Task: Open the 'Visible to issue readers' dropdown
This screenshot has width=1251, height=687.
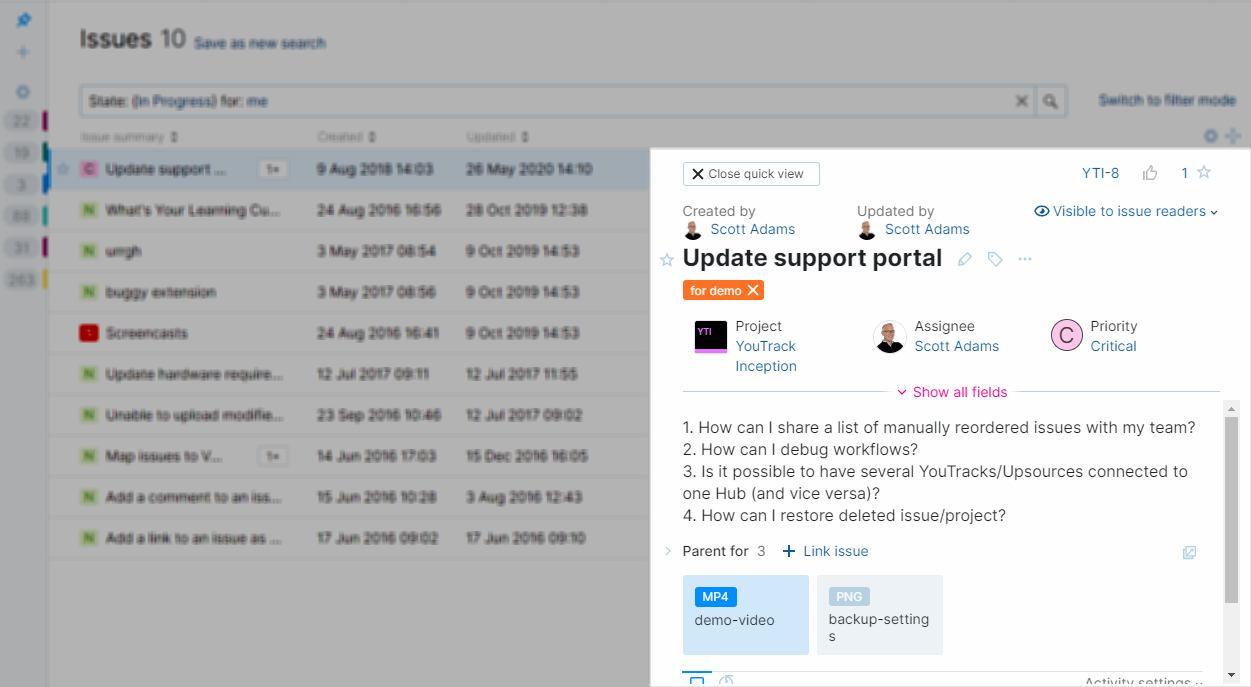Action: click(x=1126, y=211)
